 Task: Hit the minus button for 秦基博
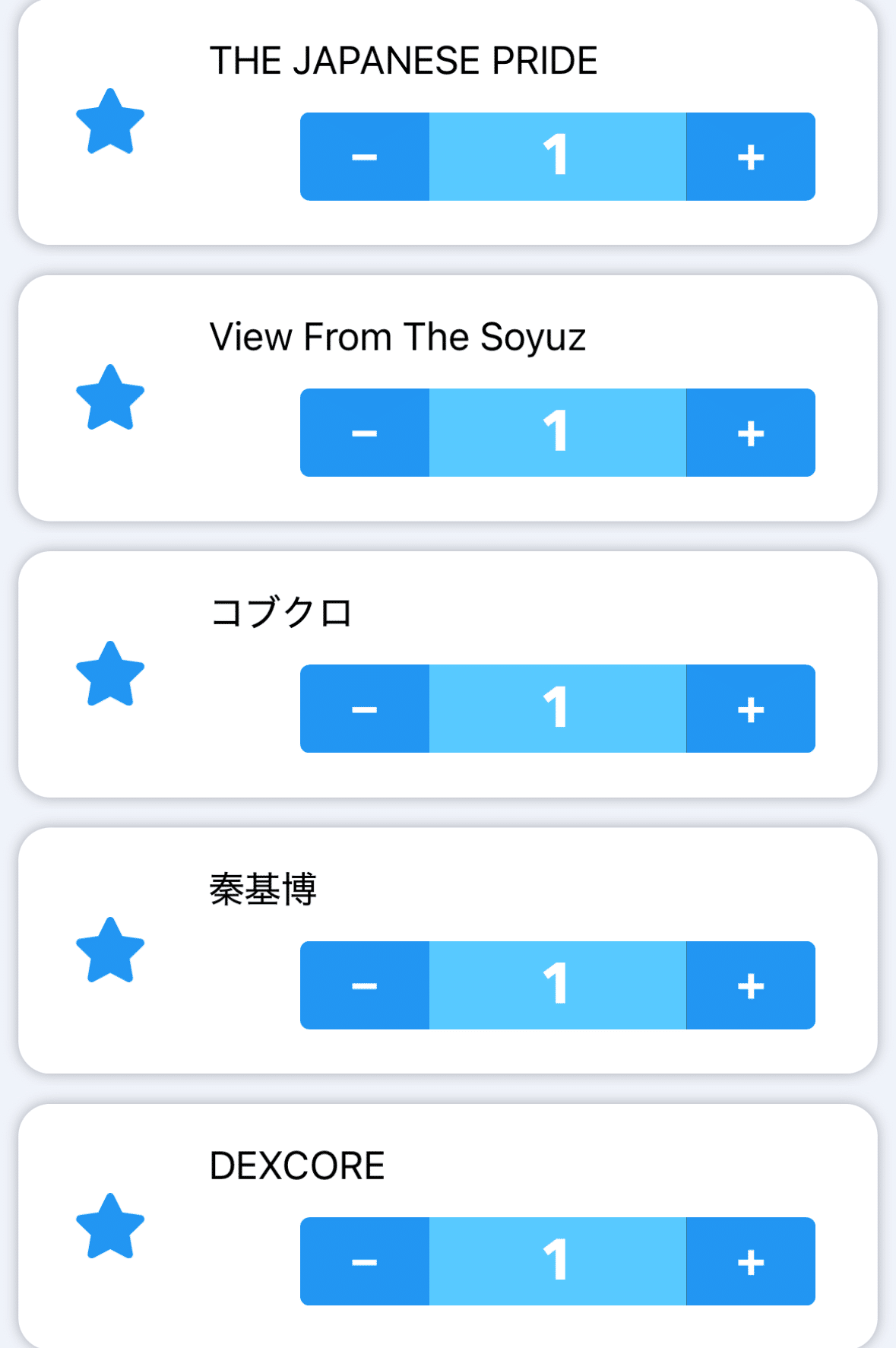click(x=365, y=985)
